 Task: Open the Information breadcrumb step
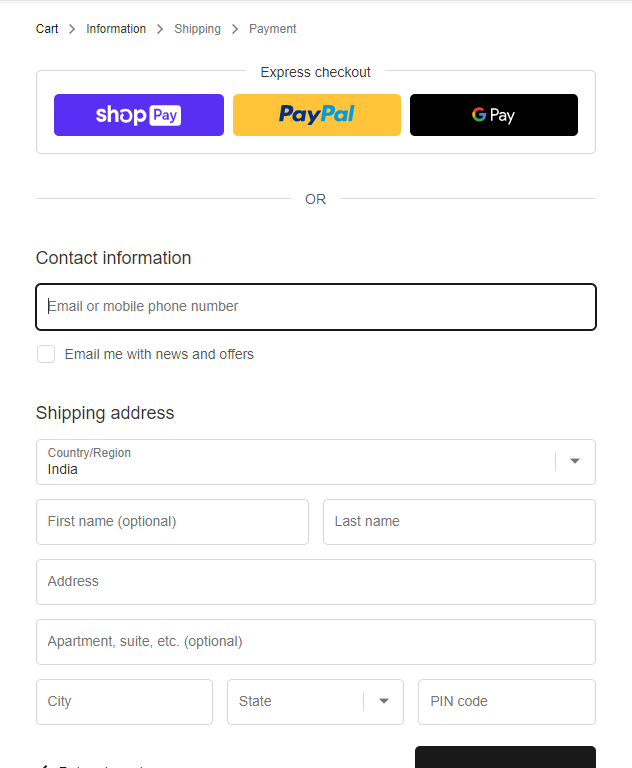click(x=116, y=29)
